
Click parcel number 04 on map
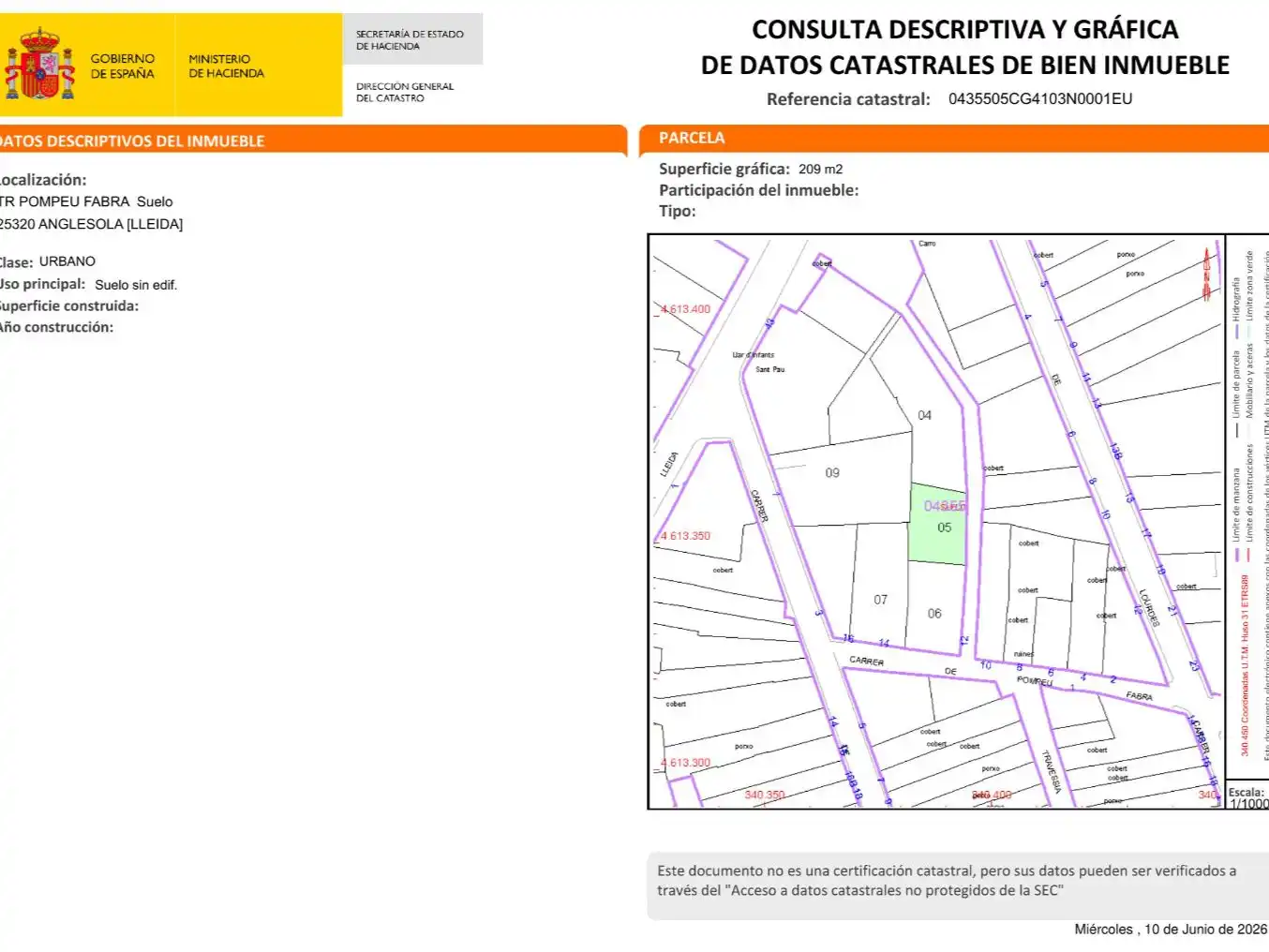click(x=924, y=415)
